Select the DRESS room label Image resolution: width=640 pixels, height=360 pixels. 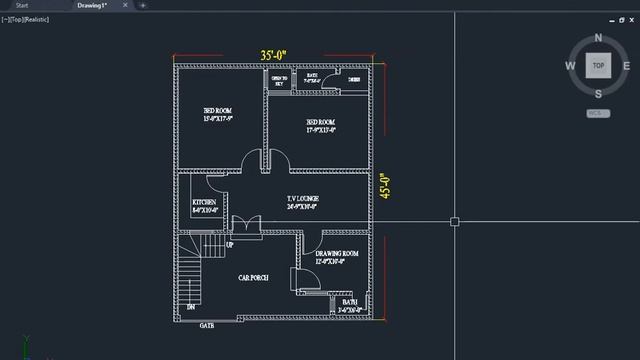(x=354, y=80)
